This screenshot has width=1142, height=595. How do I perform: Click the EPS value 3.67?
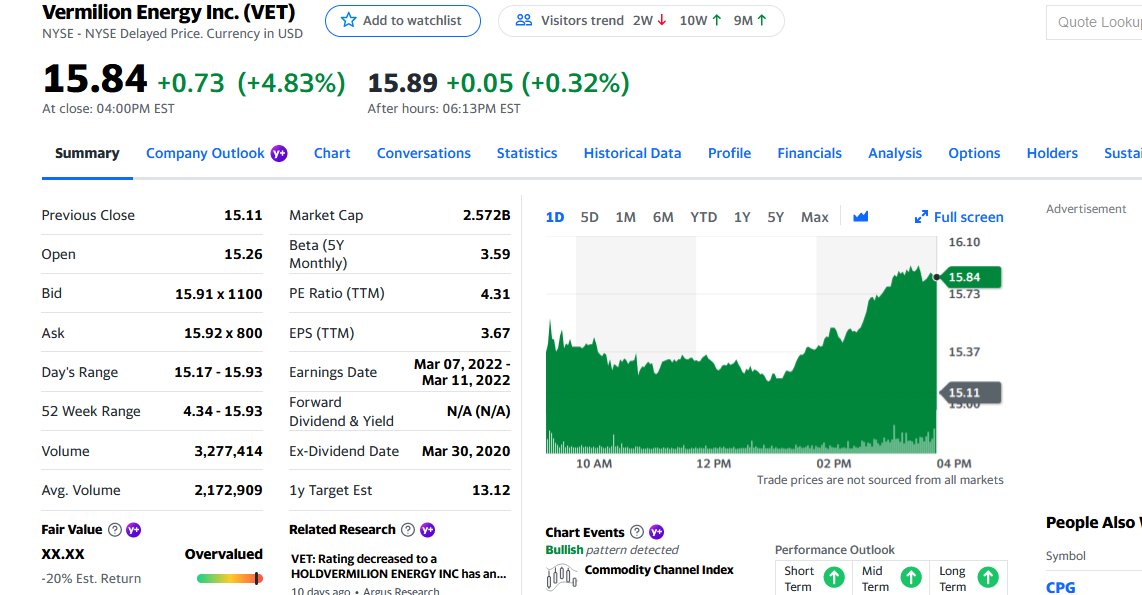pos(495,333)
